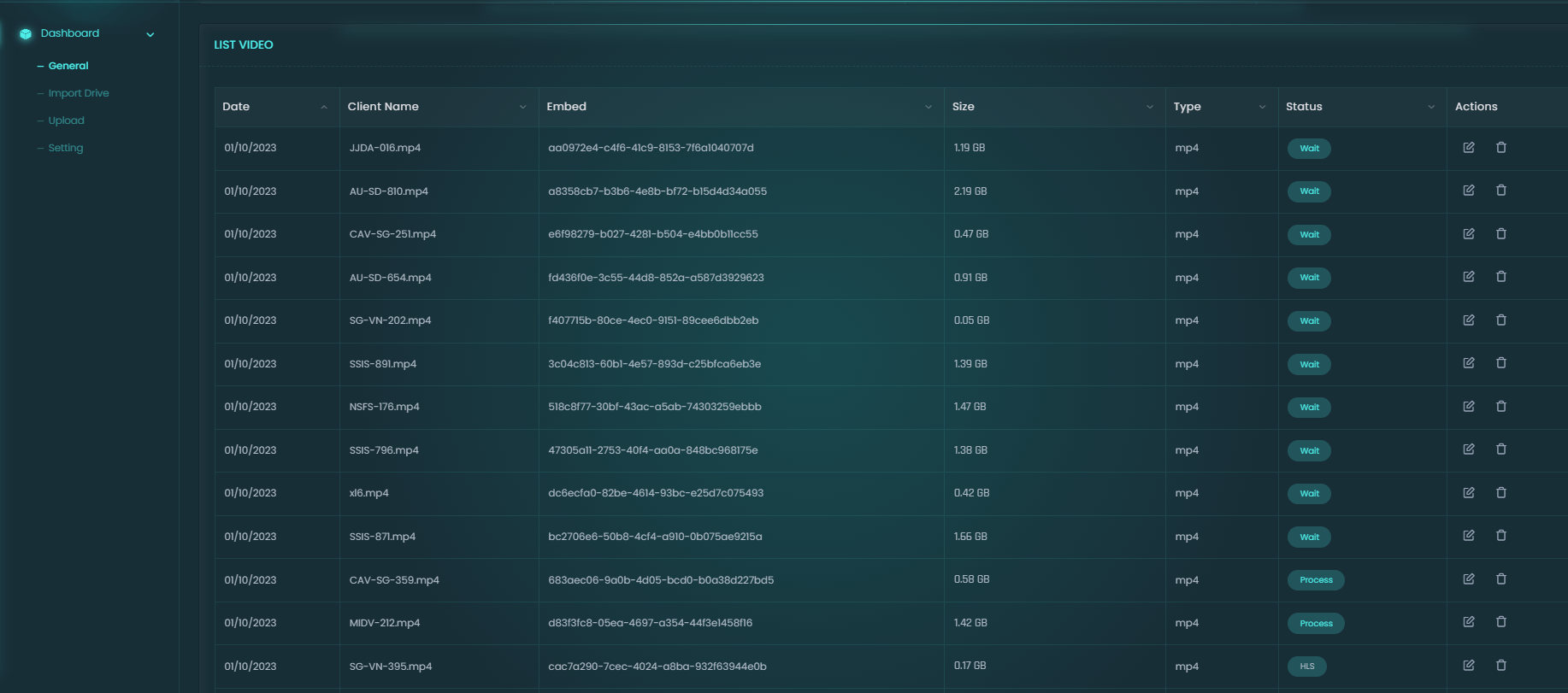Go to Import Drive page

click(x=79, y=93)
